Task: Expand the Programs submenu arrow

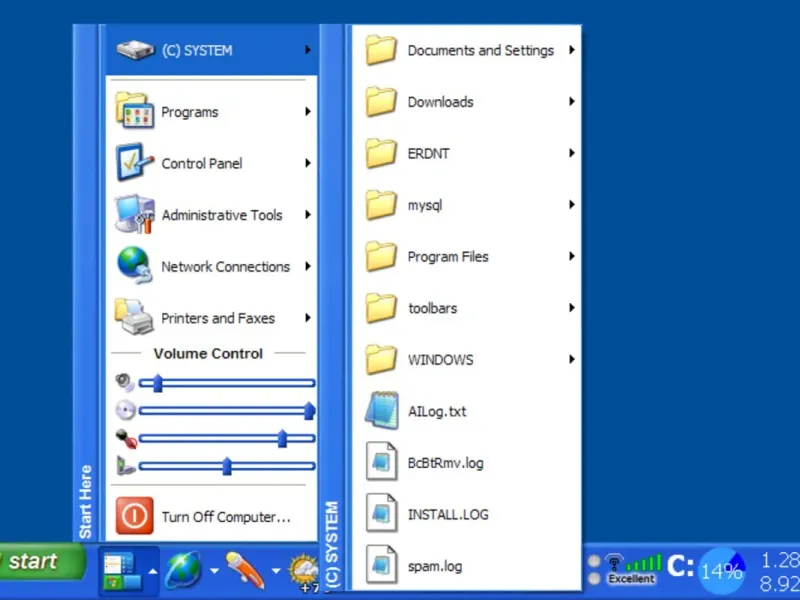Action: [x=308, y=111]
